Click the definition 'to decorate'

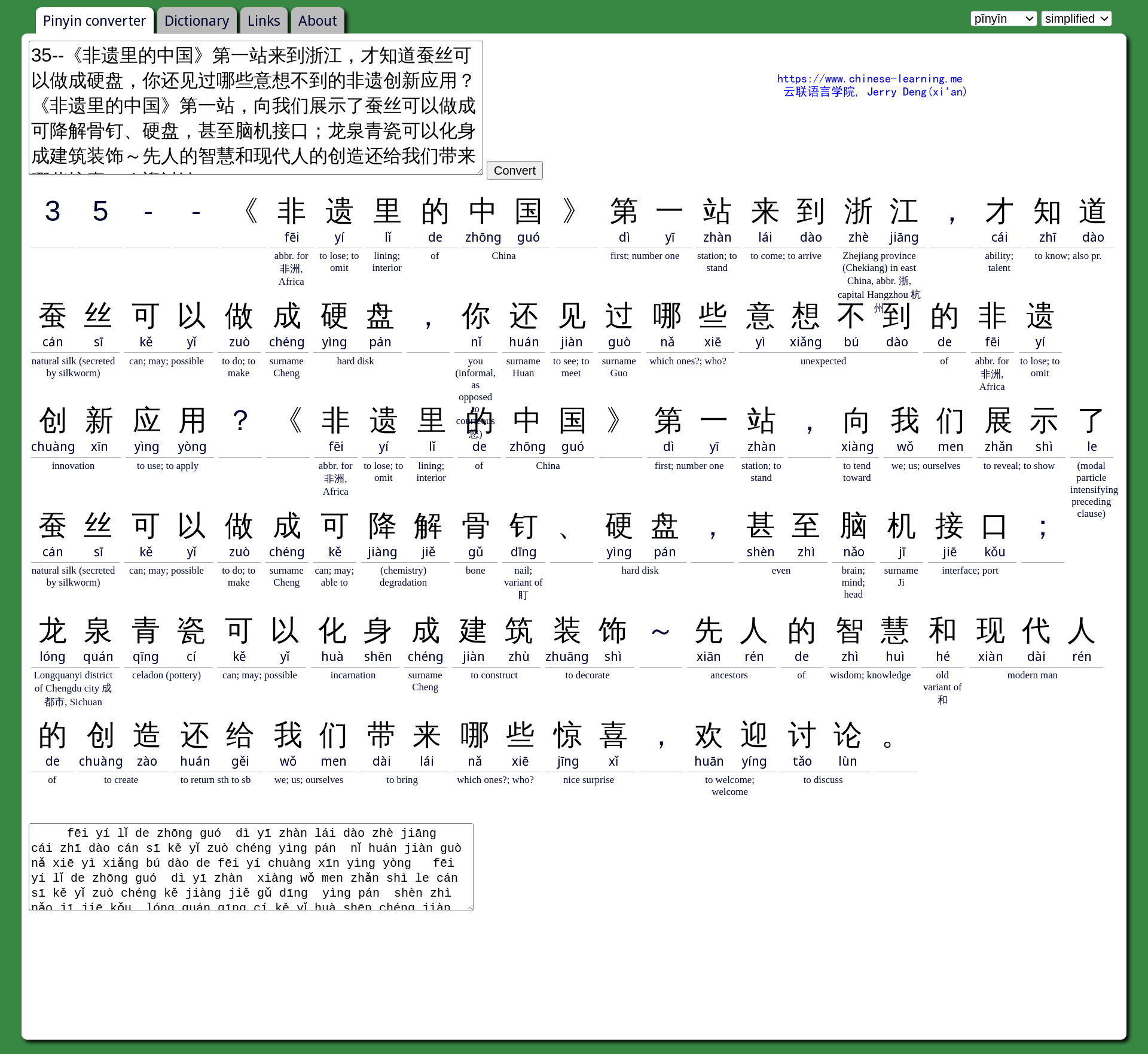(587, 675)
